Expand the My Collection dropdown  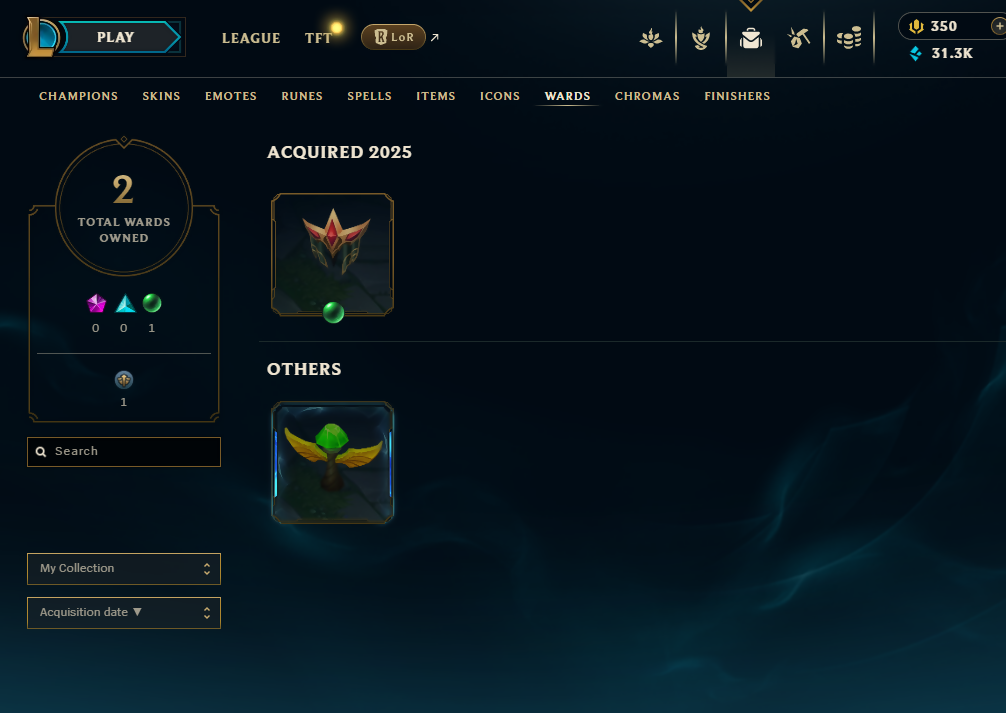click(124, 569)
